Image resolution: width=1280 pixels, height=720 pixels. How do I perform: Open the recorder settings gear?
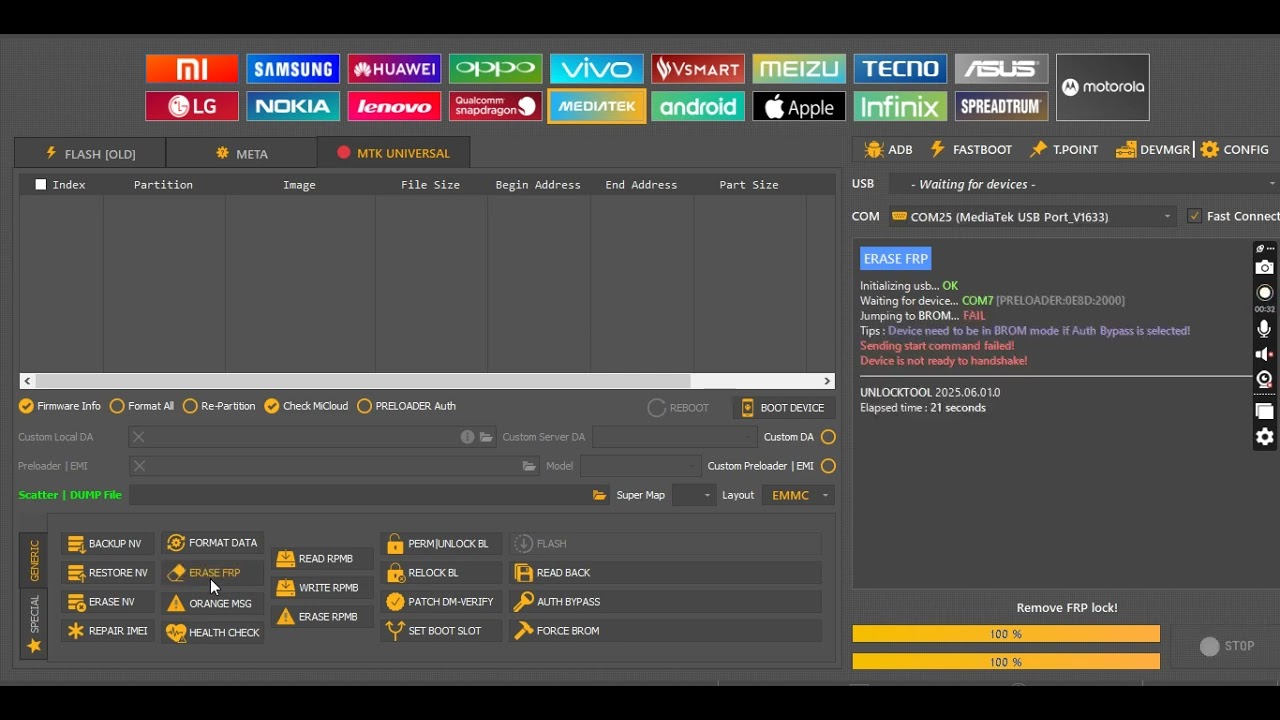click(x=1265, y=437)
